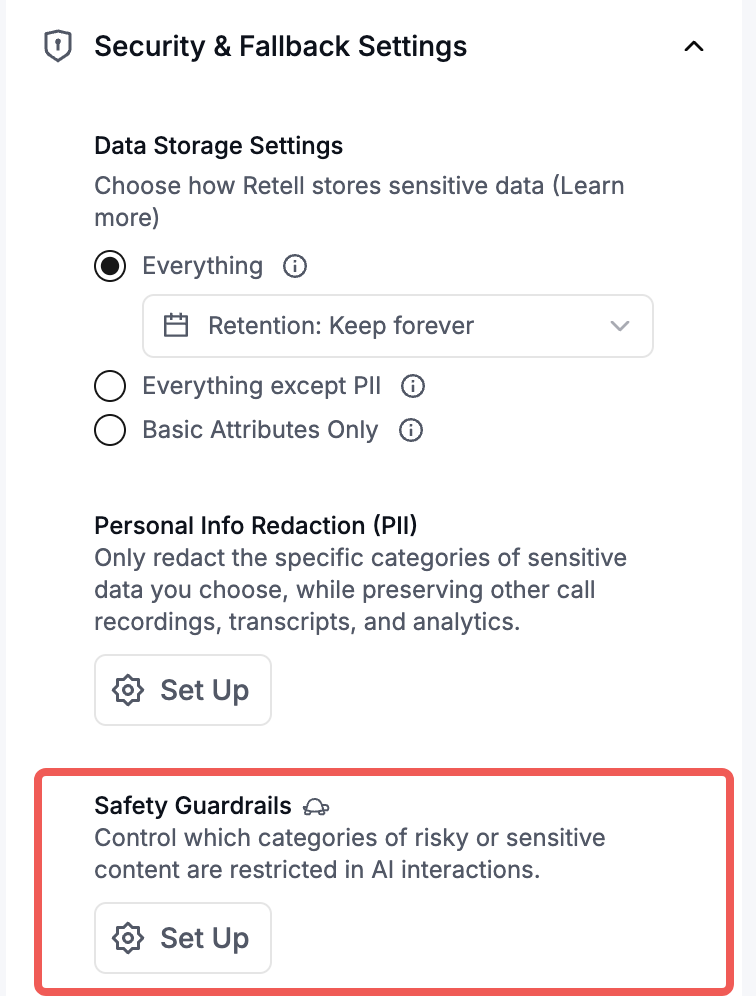Screen dimensions: 756x996
Task: Show info for Everything except PII
Action: coord(413,386)
